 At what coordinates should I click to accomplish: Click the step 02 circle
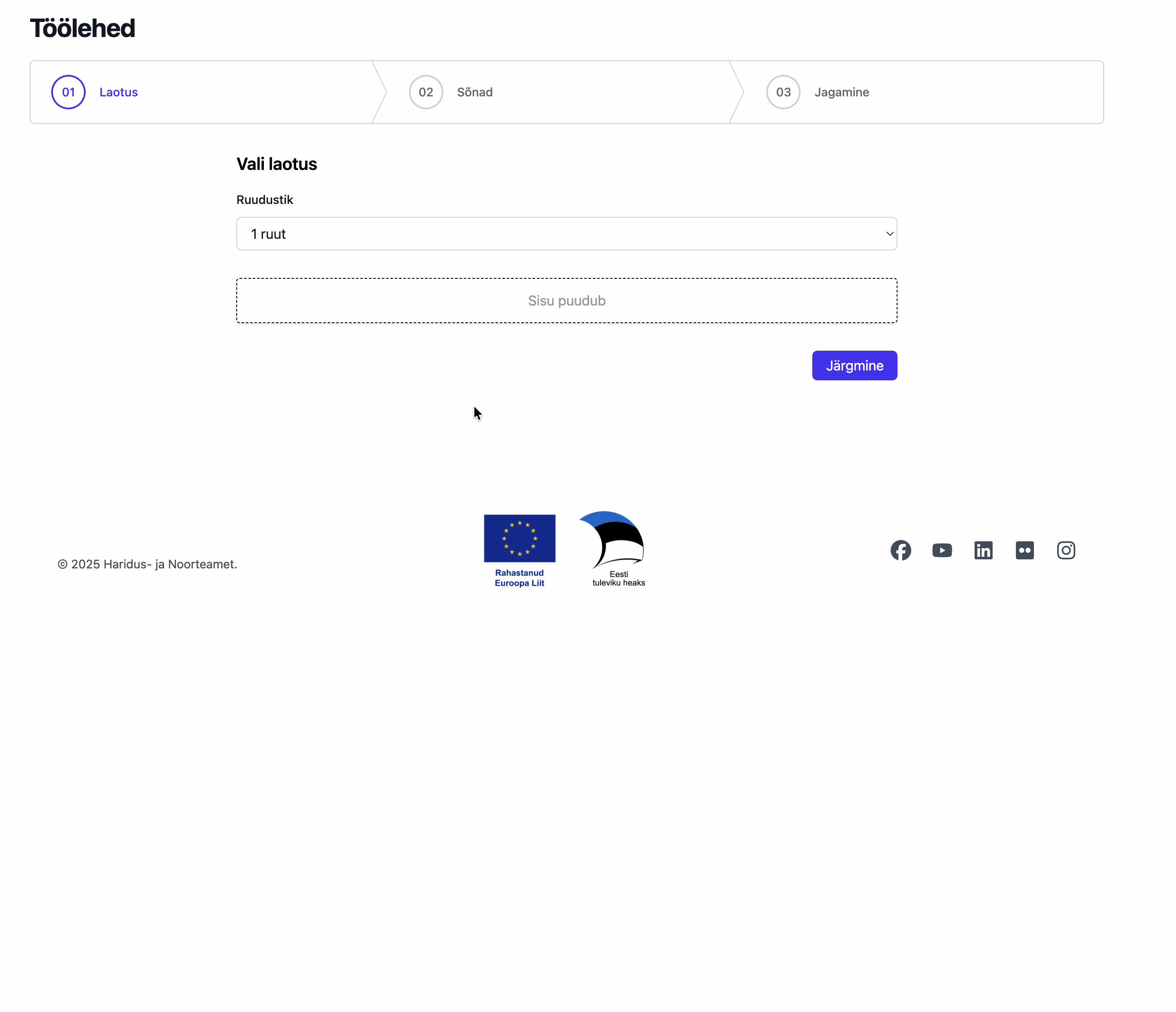coord(426,92)
